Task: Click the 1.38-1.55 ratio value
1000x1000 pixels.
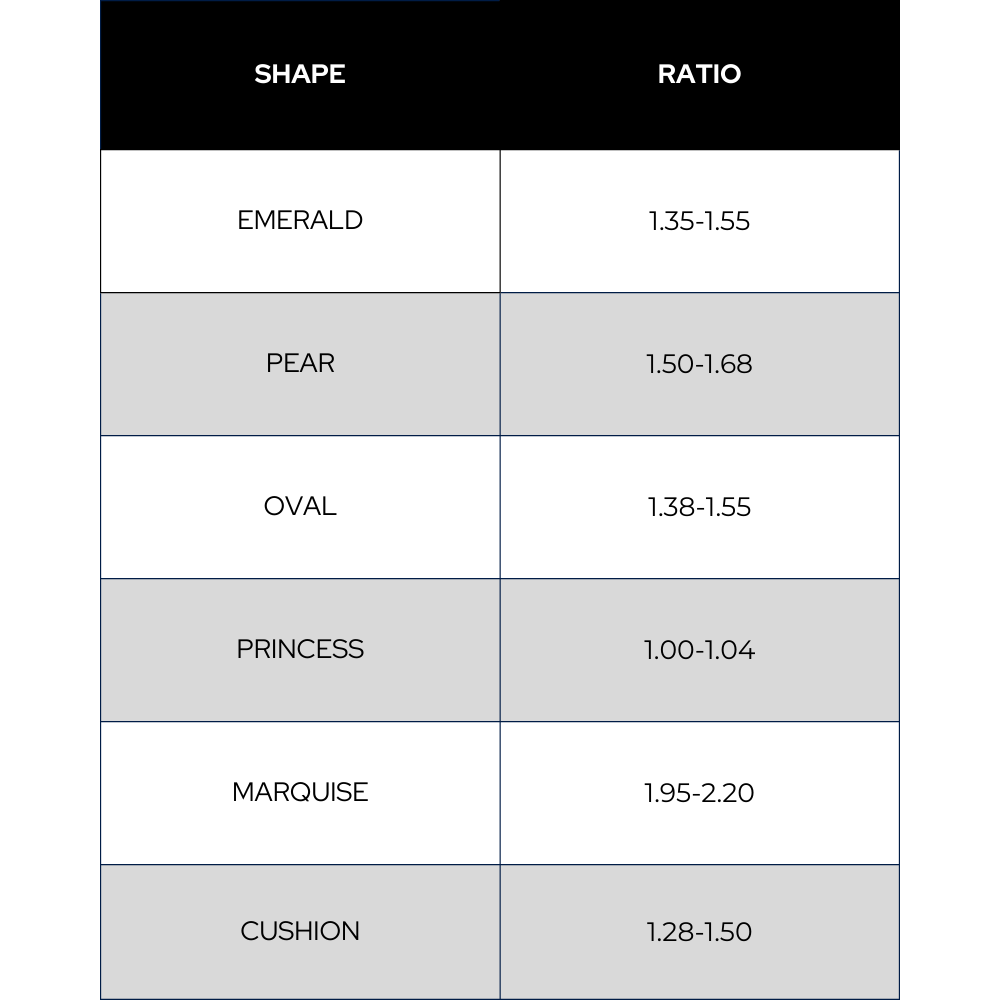Action: pos(699,507)
